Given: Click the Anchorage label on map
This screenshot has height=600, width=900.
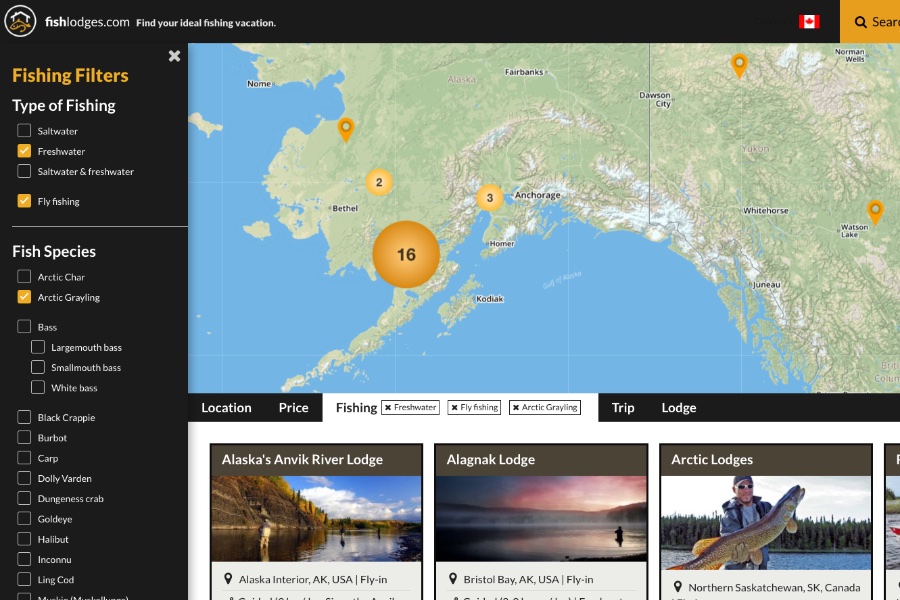Looking at the screenshot, I should [537, 195].
